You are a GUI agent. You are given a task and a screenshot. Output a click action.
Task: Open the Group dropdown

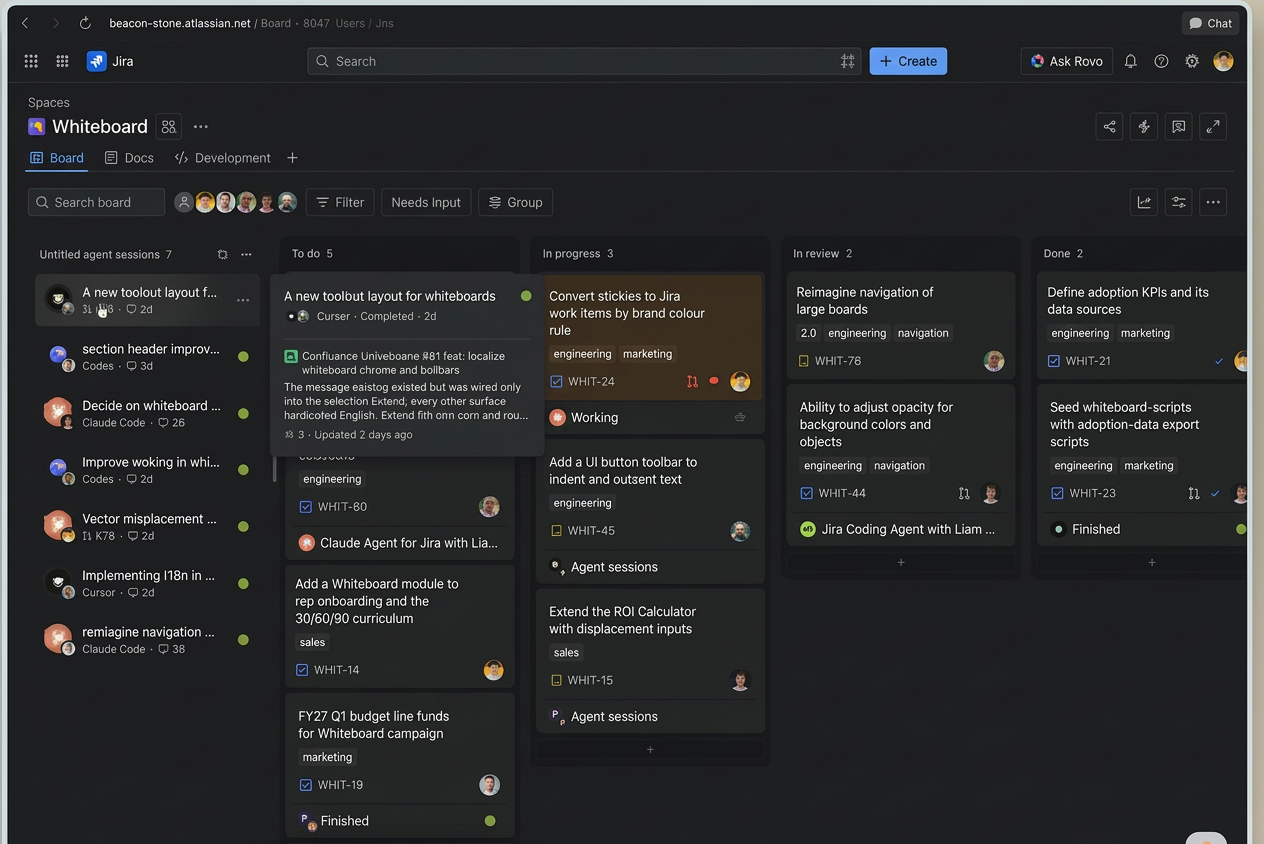[515, 202]
